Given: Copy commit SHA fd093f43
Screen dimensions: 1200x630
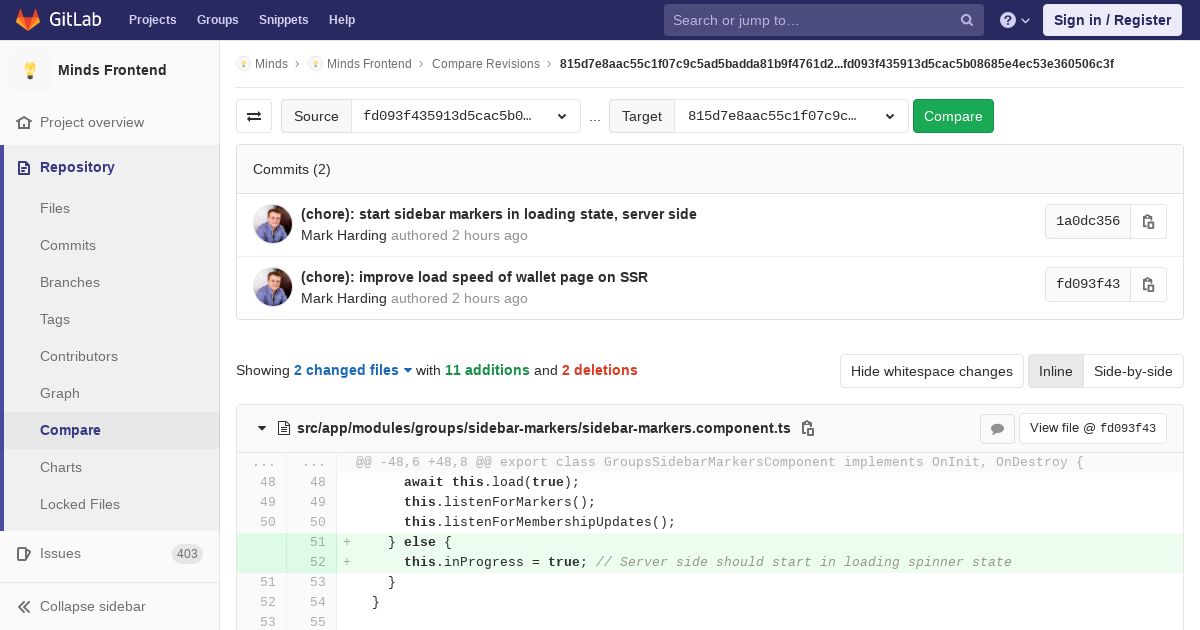Looking at the screenshot, I should point(1148,284).
